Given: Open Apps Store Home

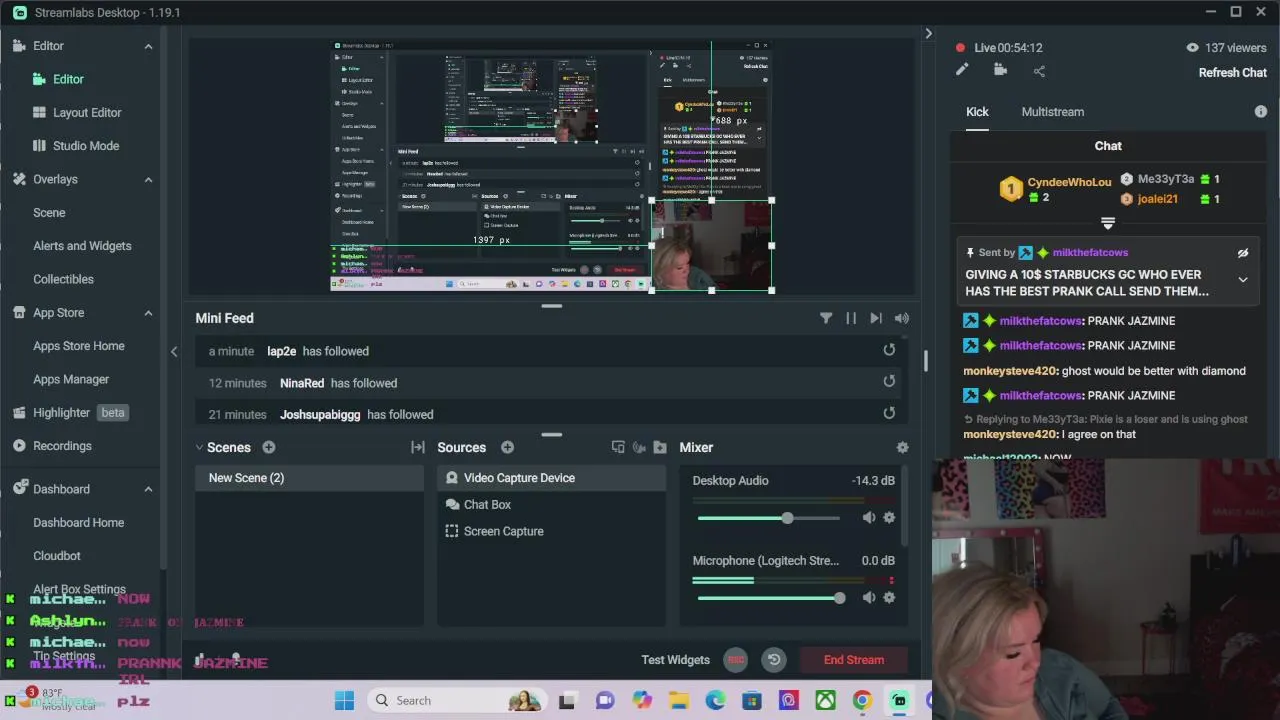Looking at the screenshot, I should pos(79,346).
